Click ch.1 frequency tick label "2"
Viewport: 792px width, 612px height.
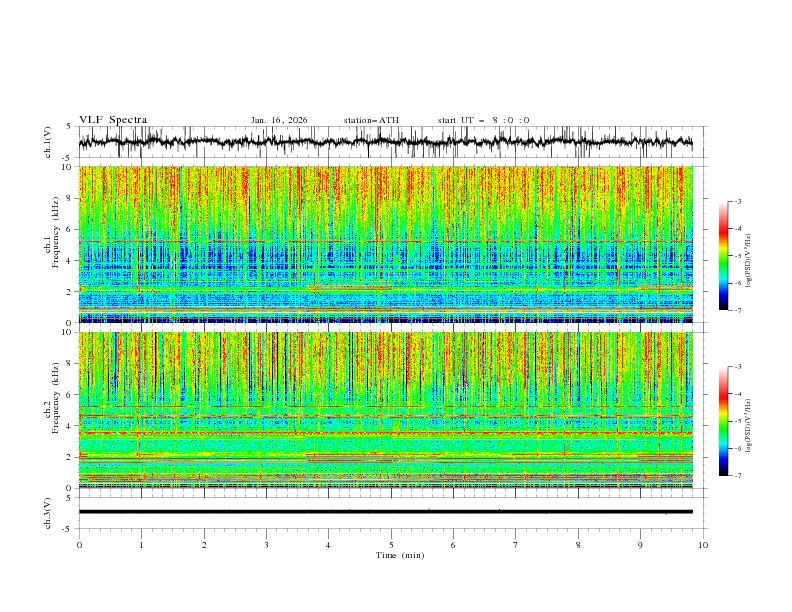coord(71,292)
